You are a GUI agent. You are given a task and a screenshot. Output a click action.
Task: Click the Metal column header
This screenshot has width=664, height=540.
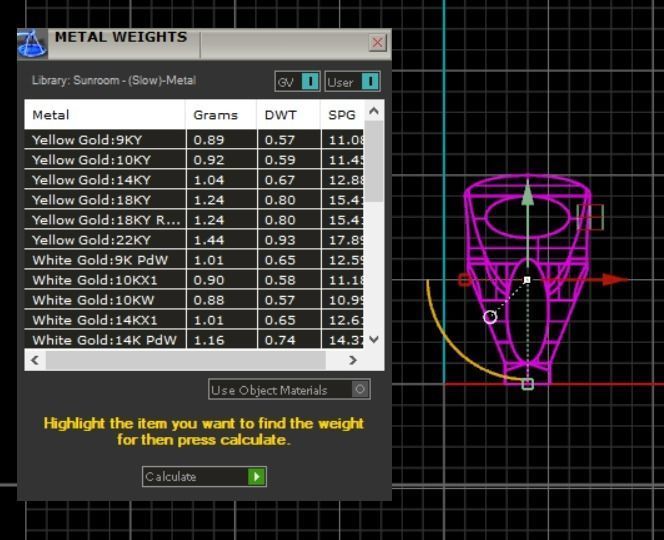coord(105,115)
